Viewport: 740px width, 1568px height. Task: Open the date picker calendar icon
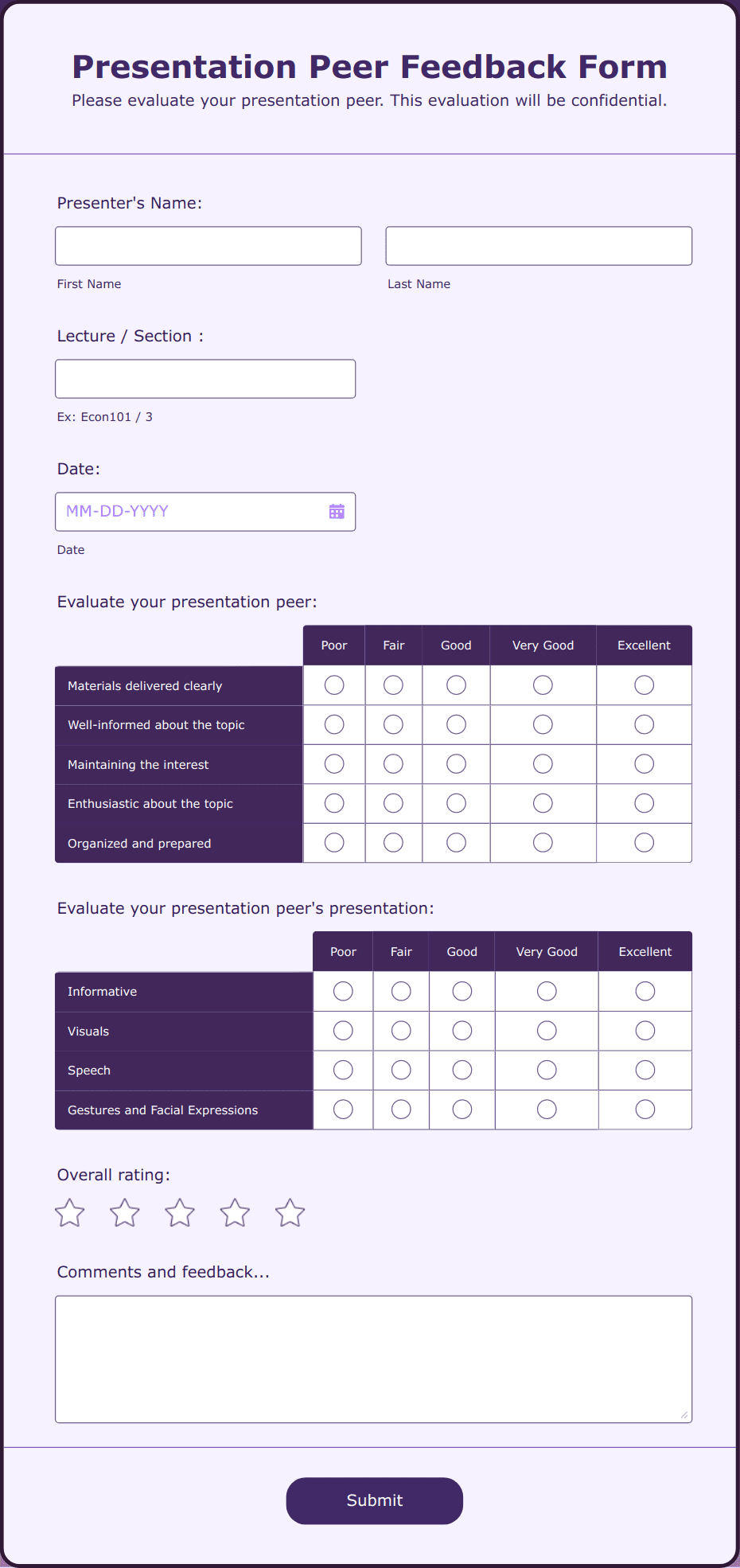pos(337,511)
